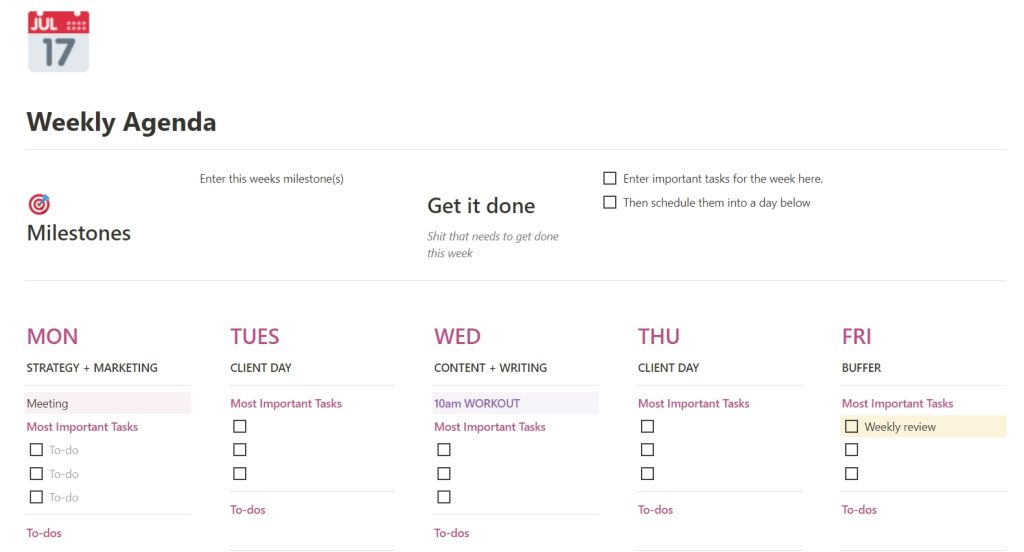1024x552 pixels.
Task: Click the 10am WORKOUT block under WED
Action: pyautogui.click(x=515, y=403)
